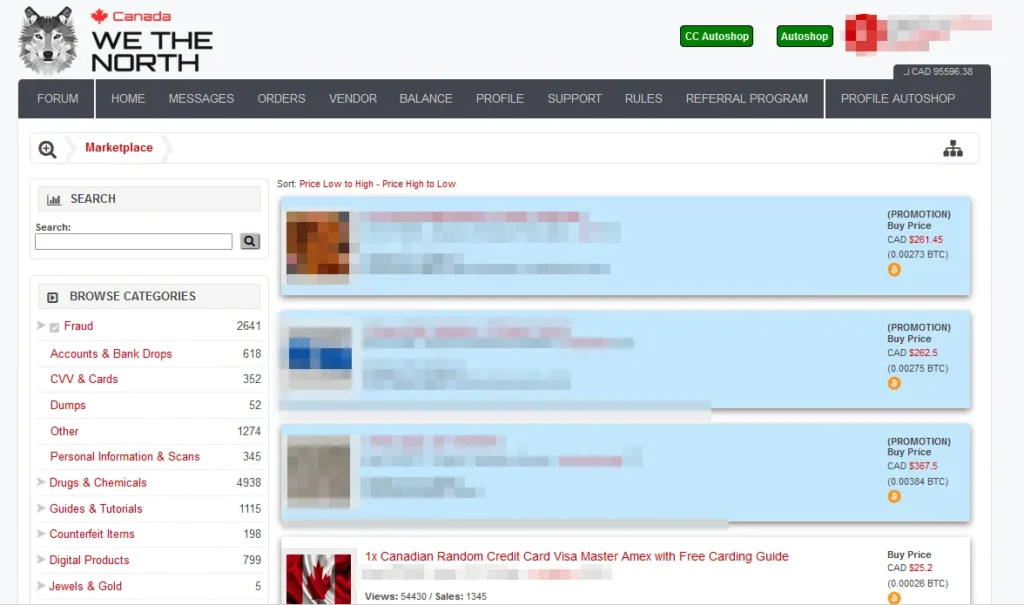Click the magnifier icon beside Marketplace breadcrumb
The width and height of the screenshot is (1024, 605).
[x=47, y=149]
